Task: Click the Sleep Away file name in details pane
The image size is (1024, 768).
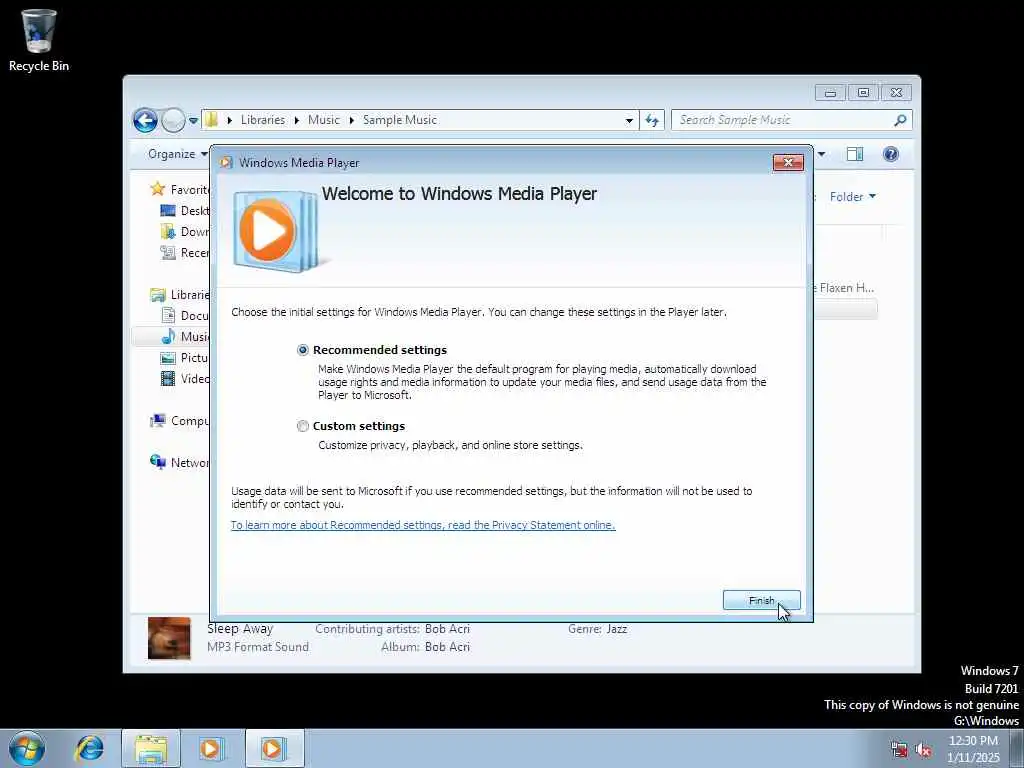Action: 240,629
